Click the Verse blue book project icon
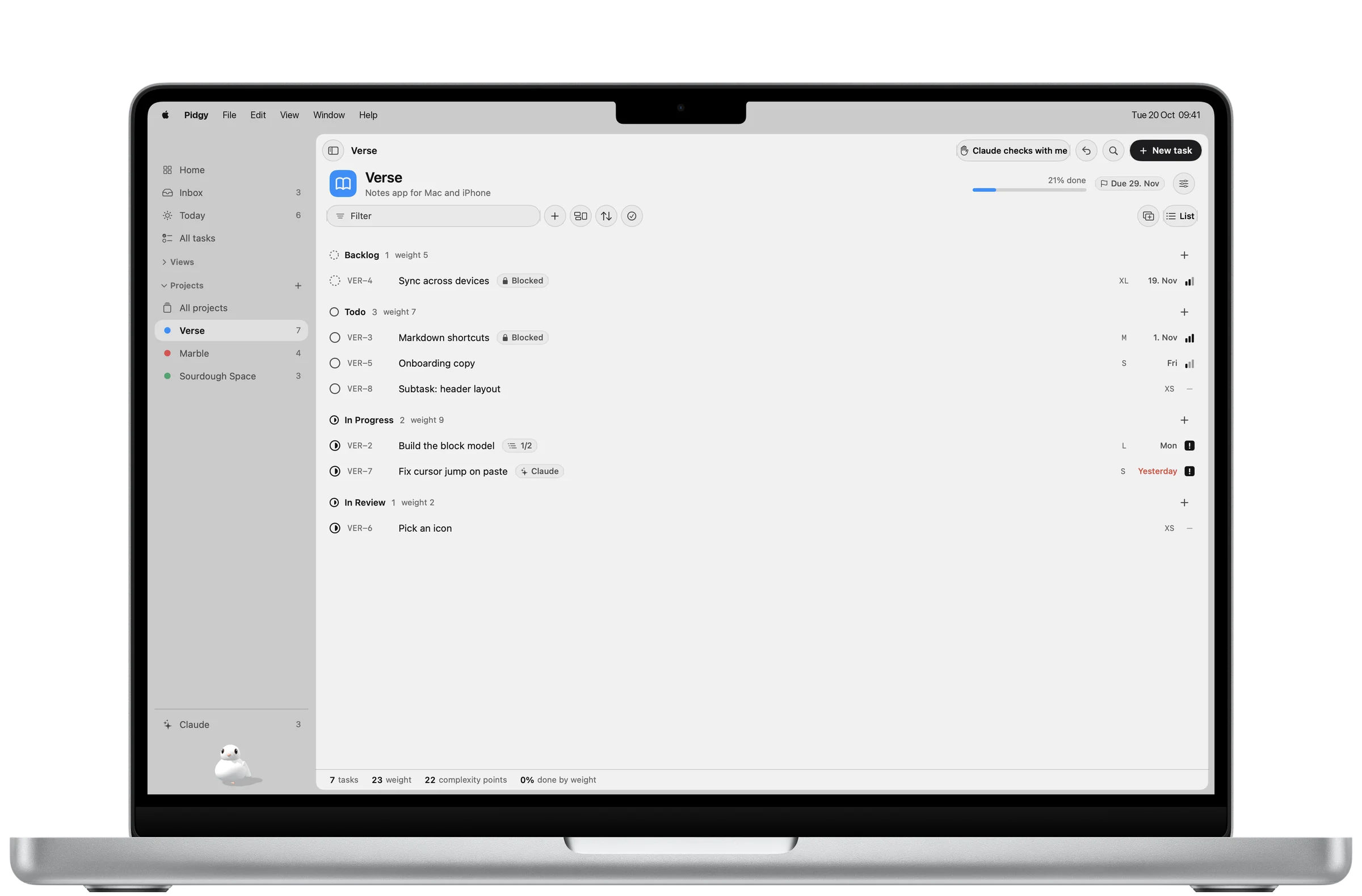The image size is (1362, 896). coord(343,184)
